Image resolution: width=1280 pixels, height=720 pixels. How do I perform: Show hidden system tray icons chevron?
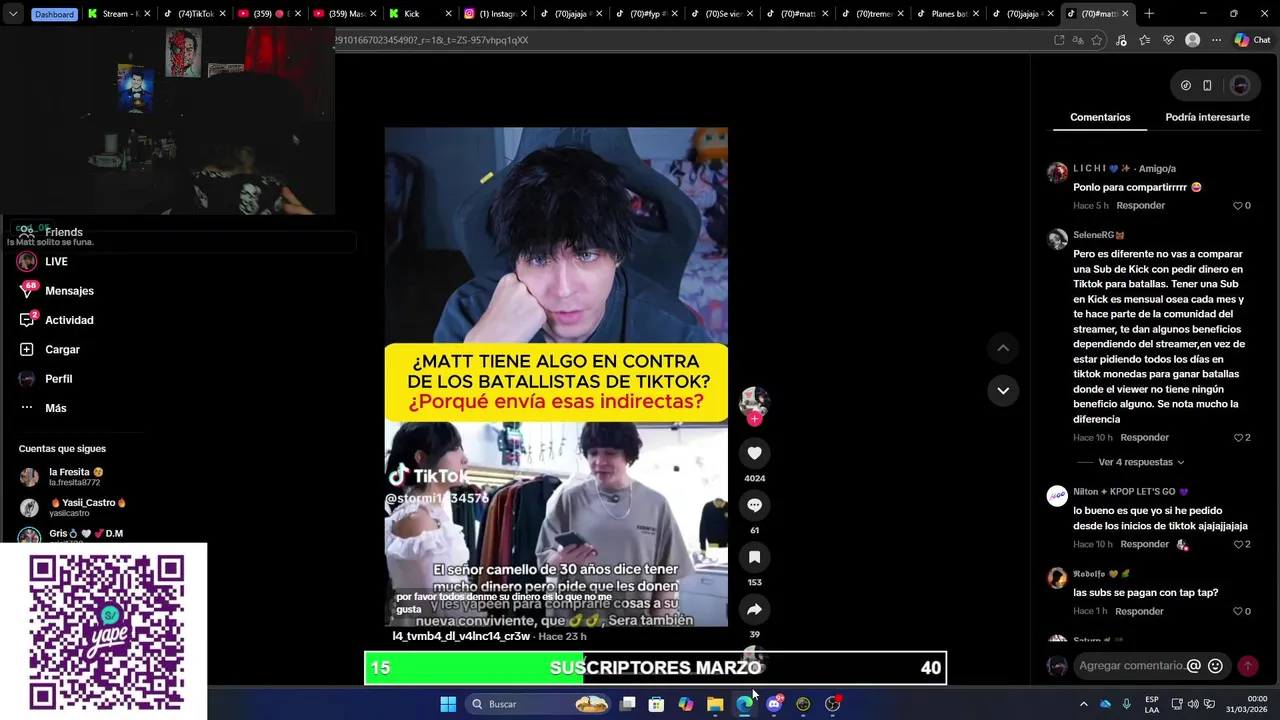pyautogui.click(x=1083, y=704)
